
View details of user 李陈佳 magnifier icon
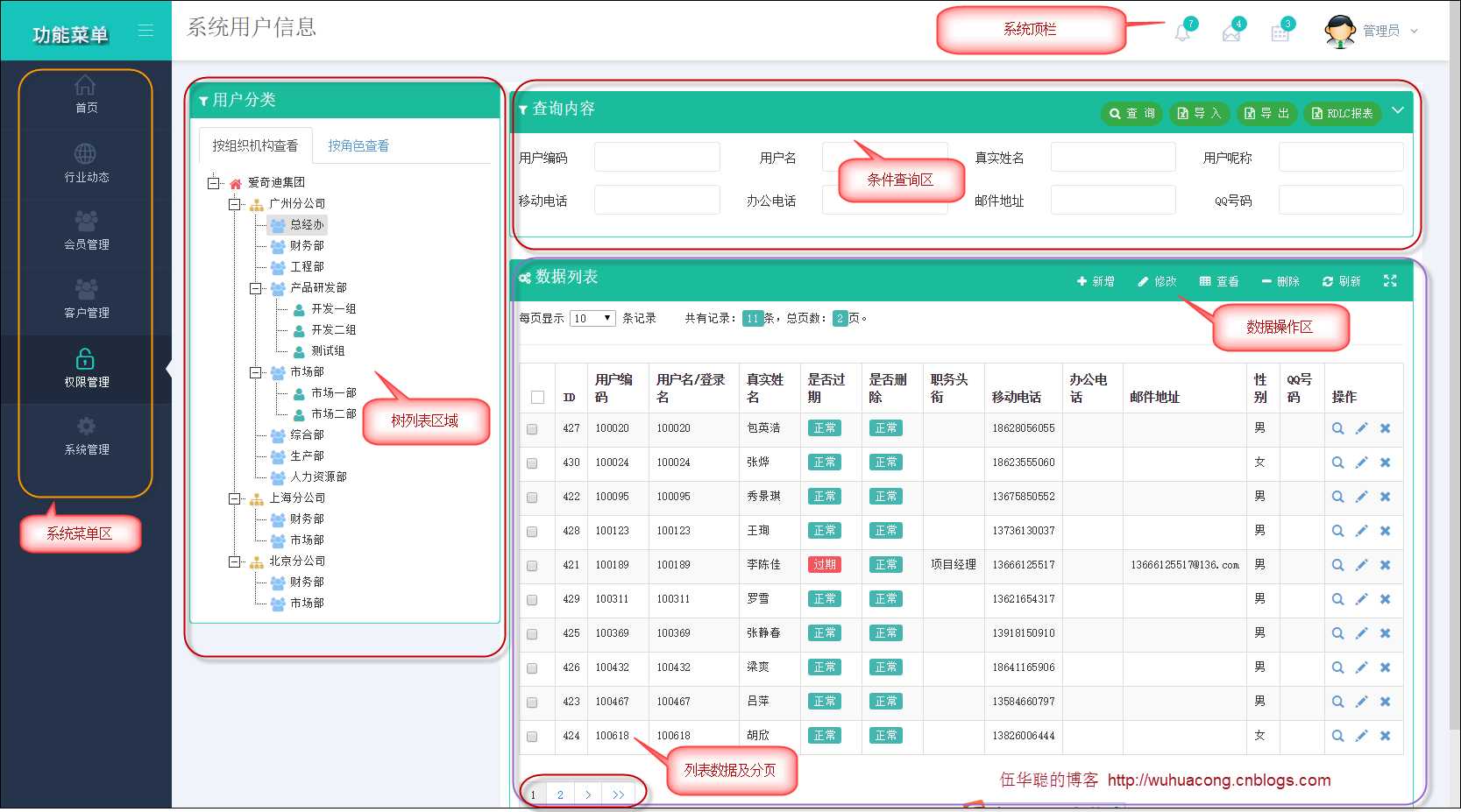click(x=1337, y=565)
